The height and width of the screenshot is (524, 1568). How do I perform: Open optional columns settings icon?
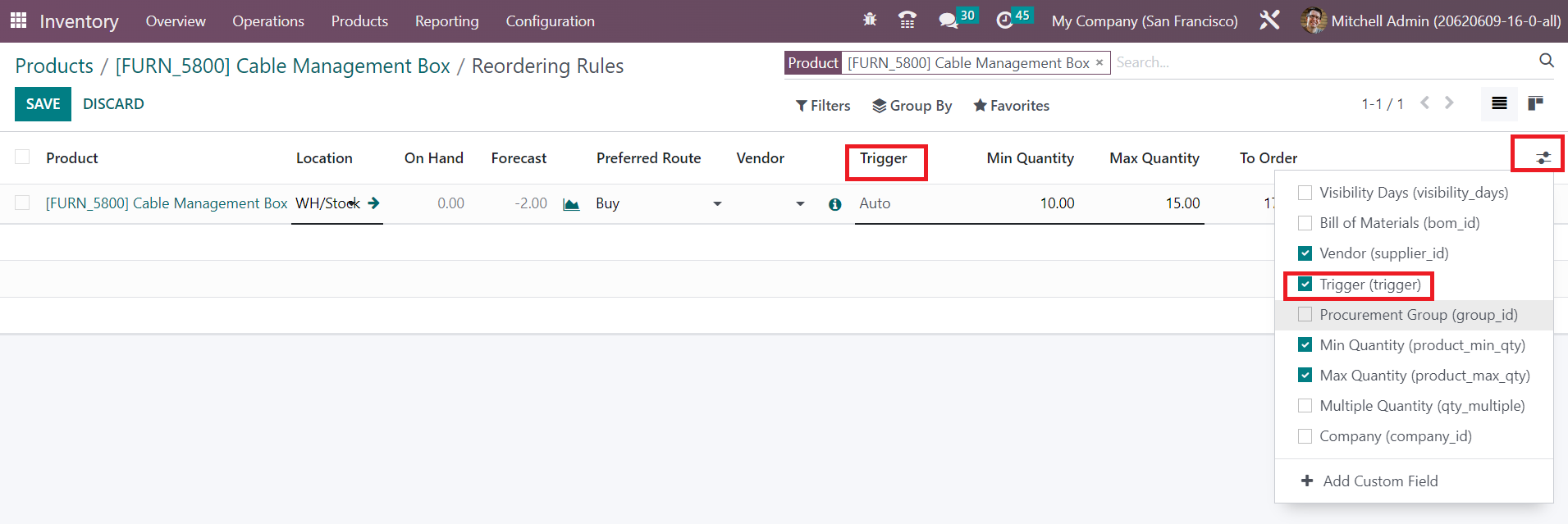click(1543, 157)
